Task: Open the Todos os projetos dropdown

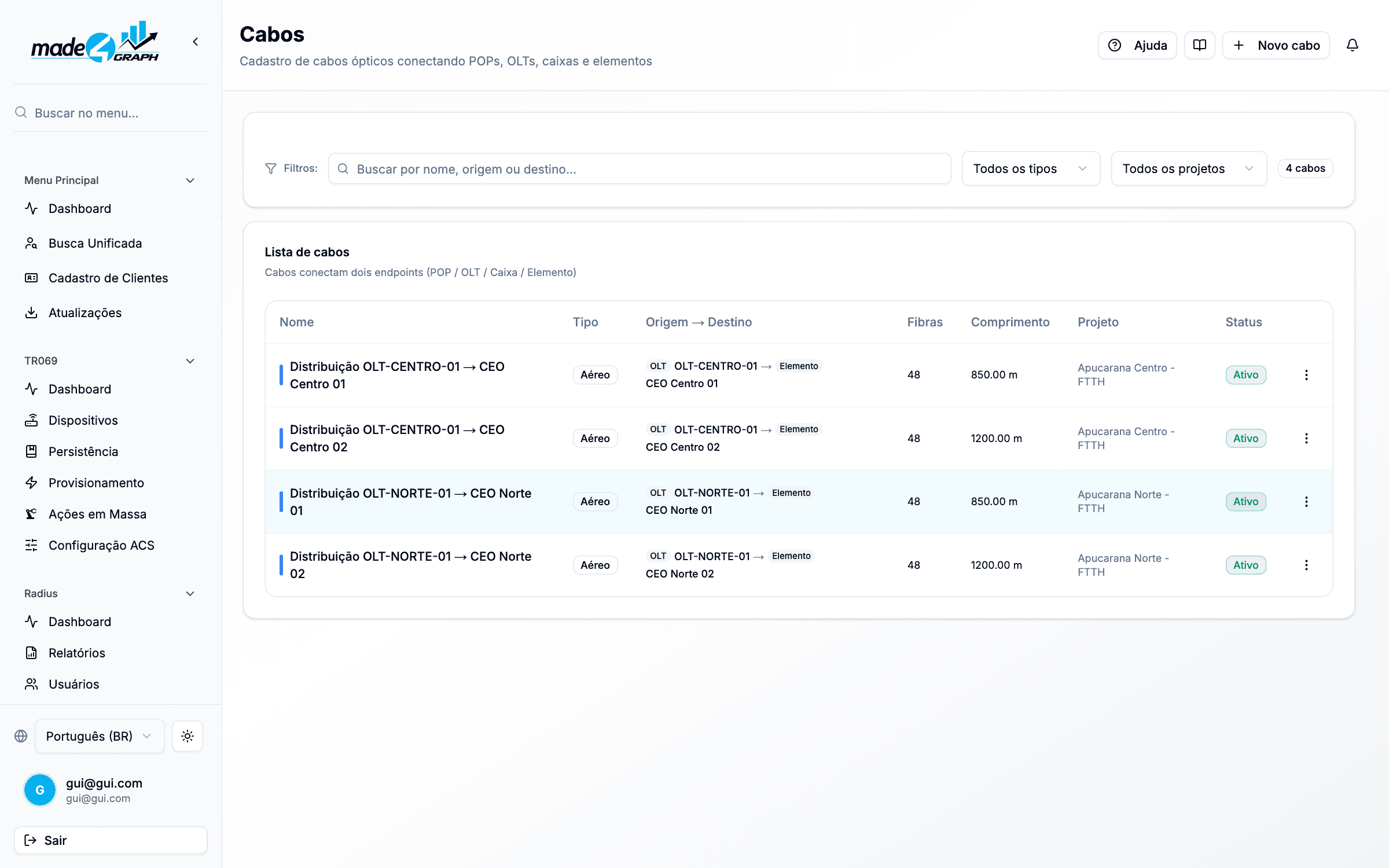Action: point(1189,168)
